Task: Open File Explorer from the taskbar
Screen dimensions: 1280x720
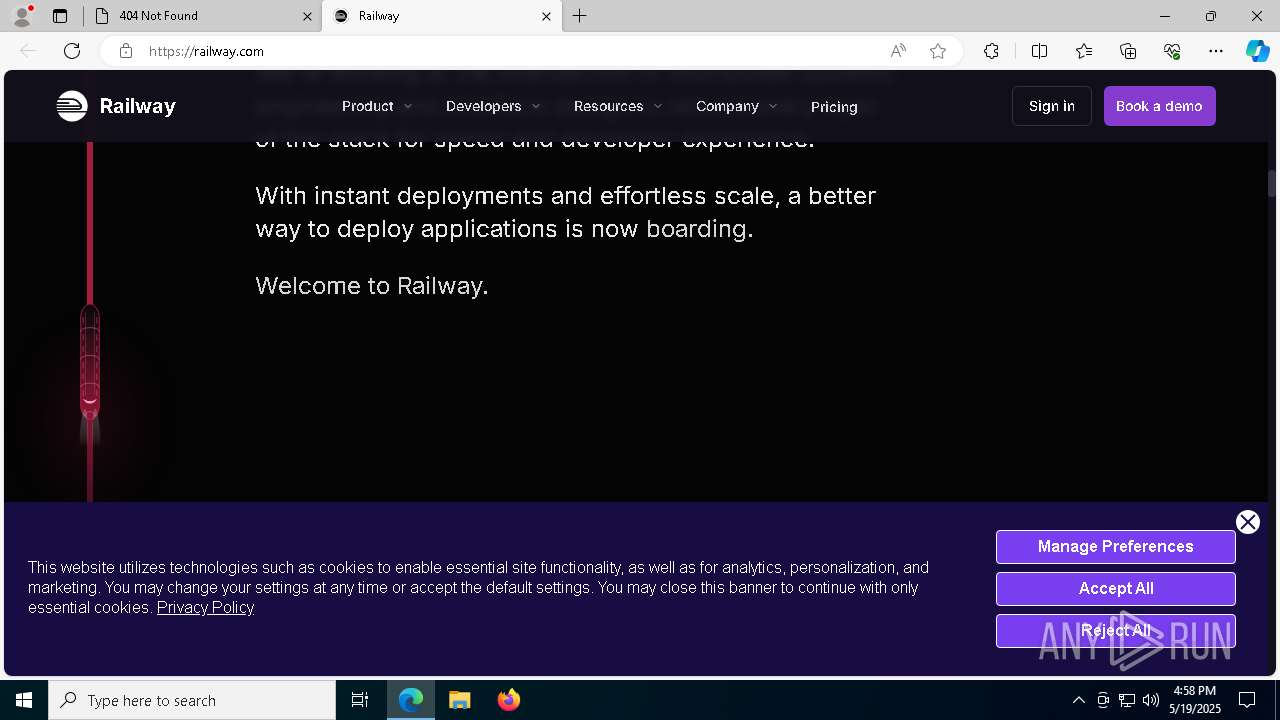Action: coord(460,700)
